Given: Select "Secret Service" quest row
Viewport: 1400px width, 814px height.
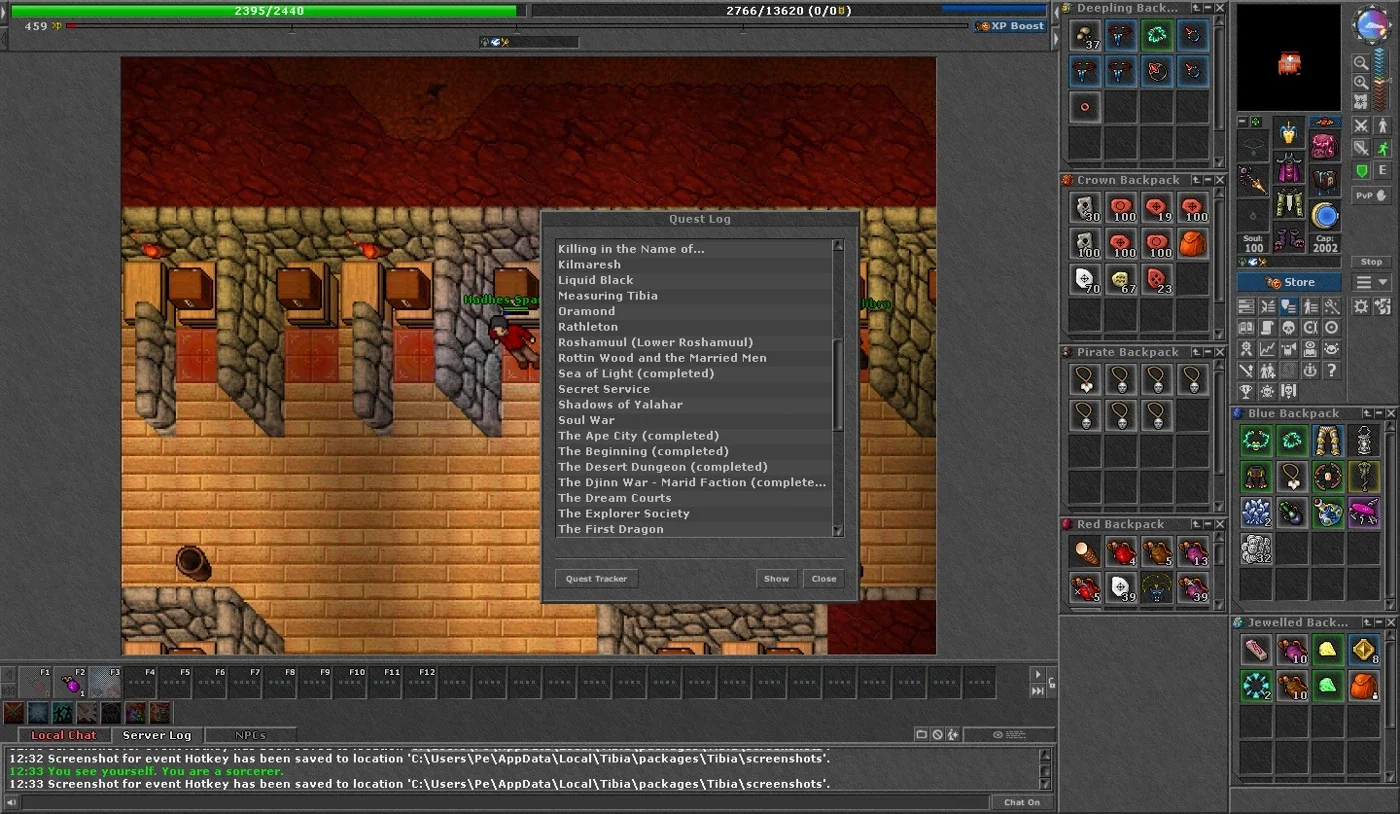Looking at the screenshot, I should pyautogui.click(x=694, y=389).
